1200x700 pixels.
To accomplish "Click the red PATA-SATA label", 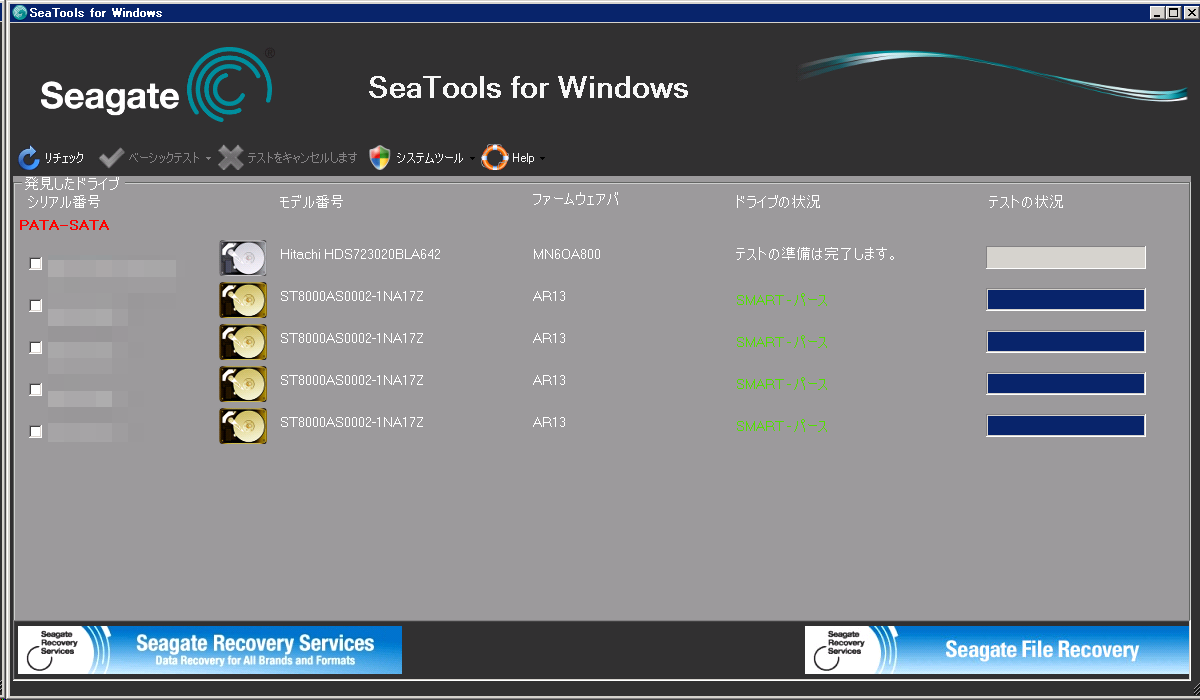I will click(64, 225).
